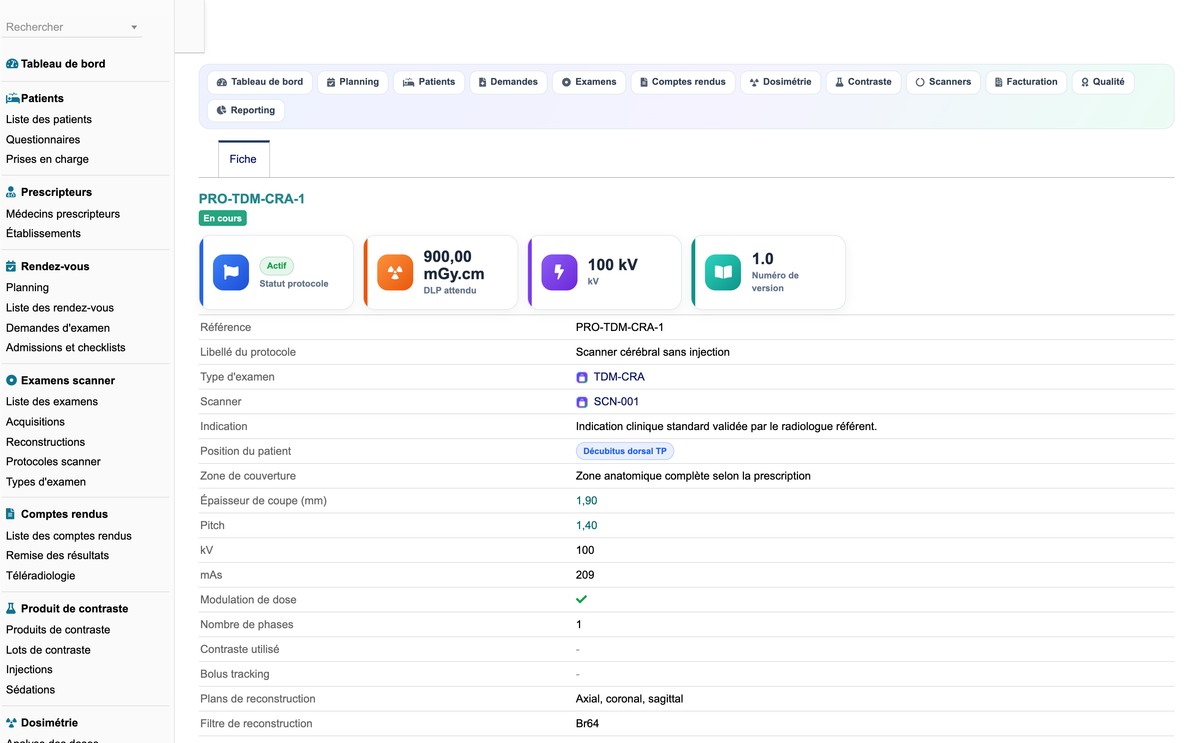Screen dimensions: 1200x743
Task: Open Comptes rendus in the top toolbar
Action: pos(683,82)
